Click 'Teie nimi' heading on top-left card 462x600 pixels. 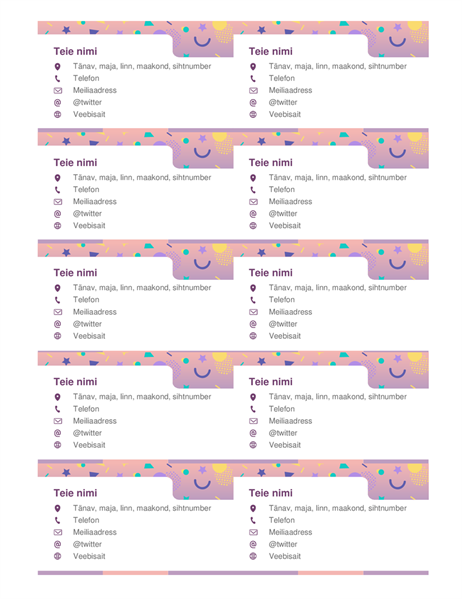[x=75, y=51]
